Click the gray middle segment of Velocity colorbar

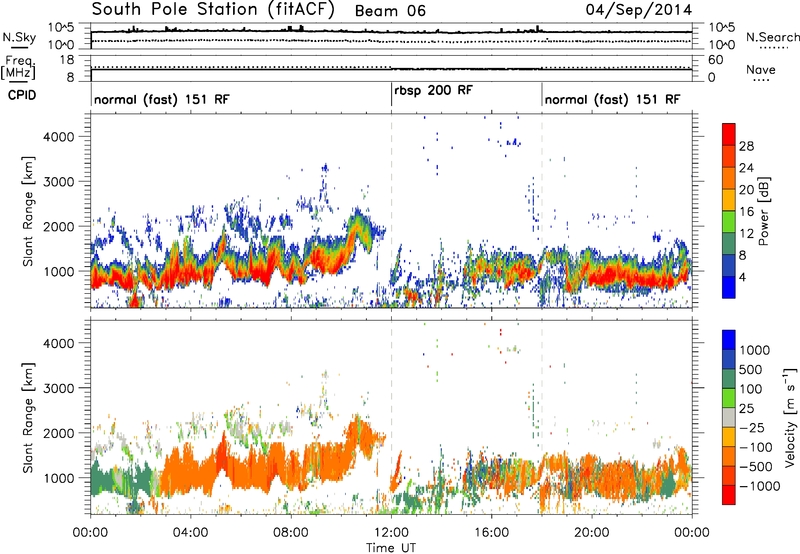point(729,417)
